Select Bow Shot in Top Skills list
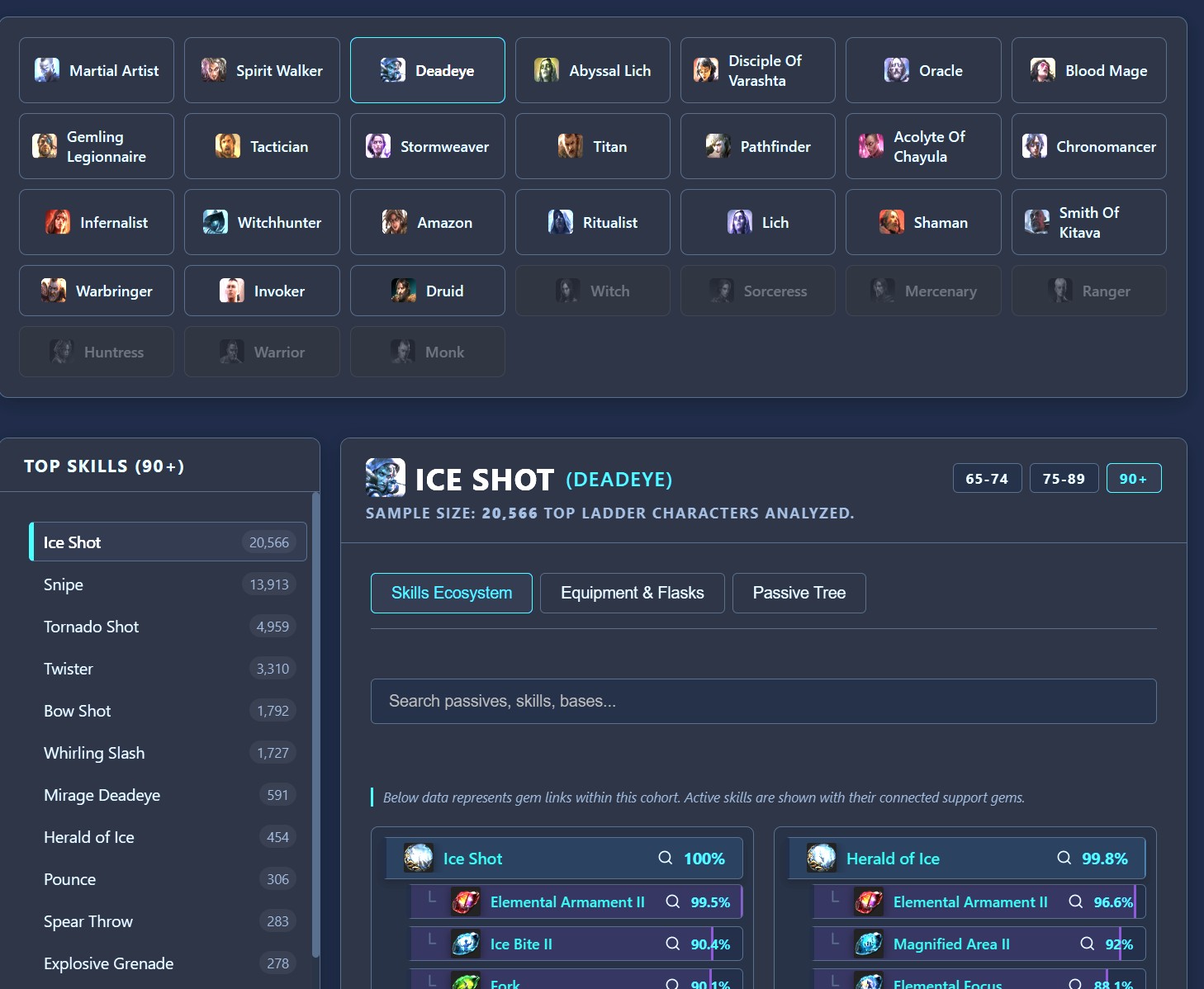 (x=168, y=711)
